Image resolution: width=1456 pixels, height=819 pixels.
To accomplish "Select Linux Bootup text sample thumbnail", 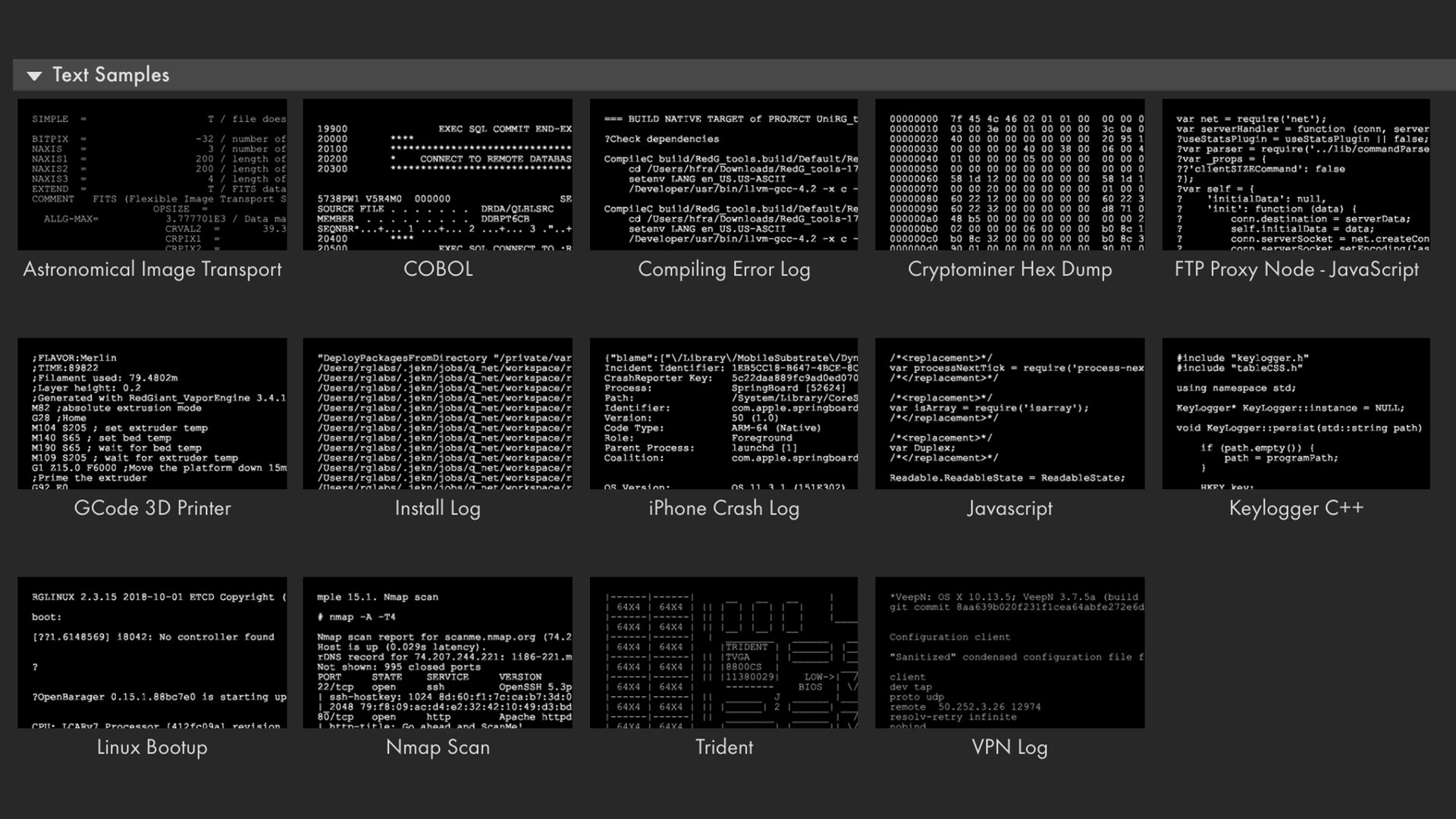I will pos(152,652).
